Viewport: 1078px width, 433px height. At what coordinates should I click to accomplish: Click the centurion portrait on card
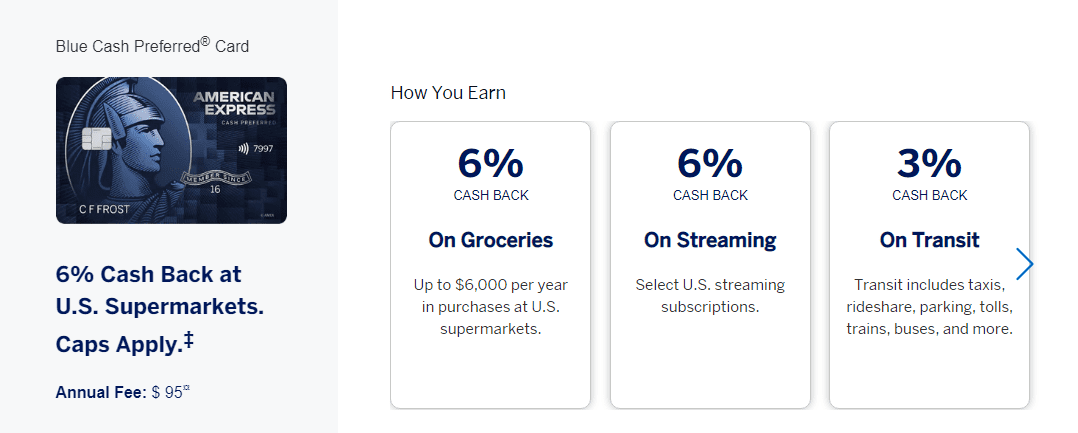(131, 137)
